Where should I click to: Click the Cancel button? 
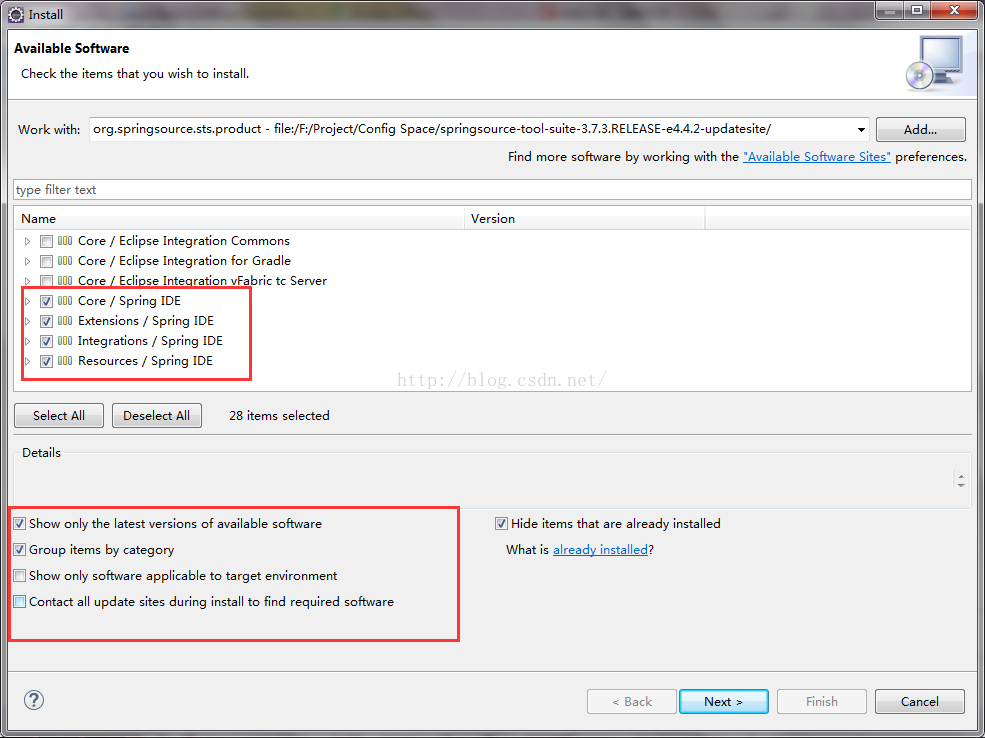click(920, 702)
